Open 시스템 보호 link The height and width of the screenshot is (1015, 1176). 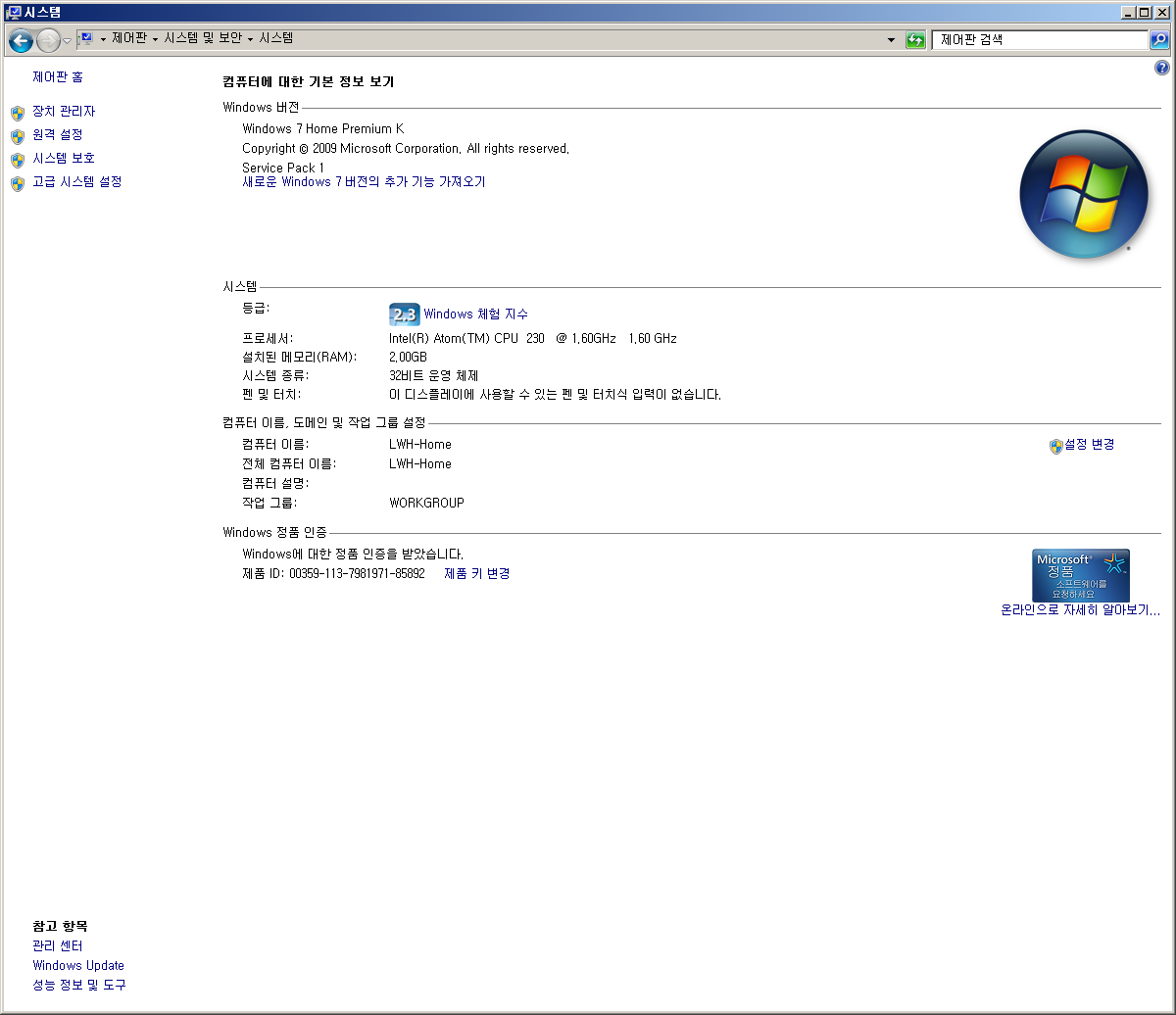coord(64,158)
